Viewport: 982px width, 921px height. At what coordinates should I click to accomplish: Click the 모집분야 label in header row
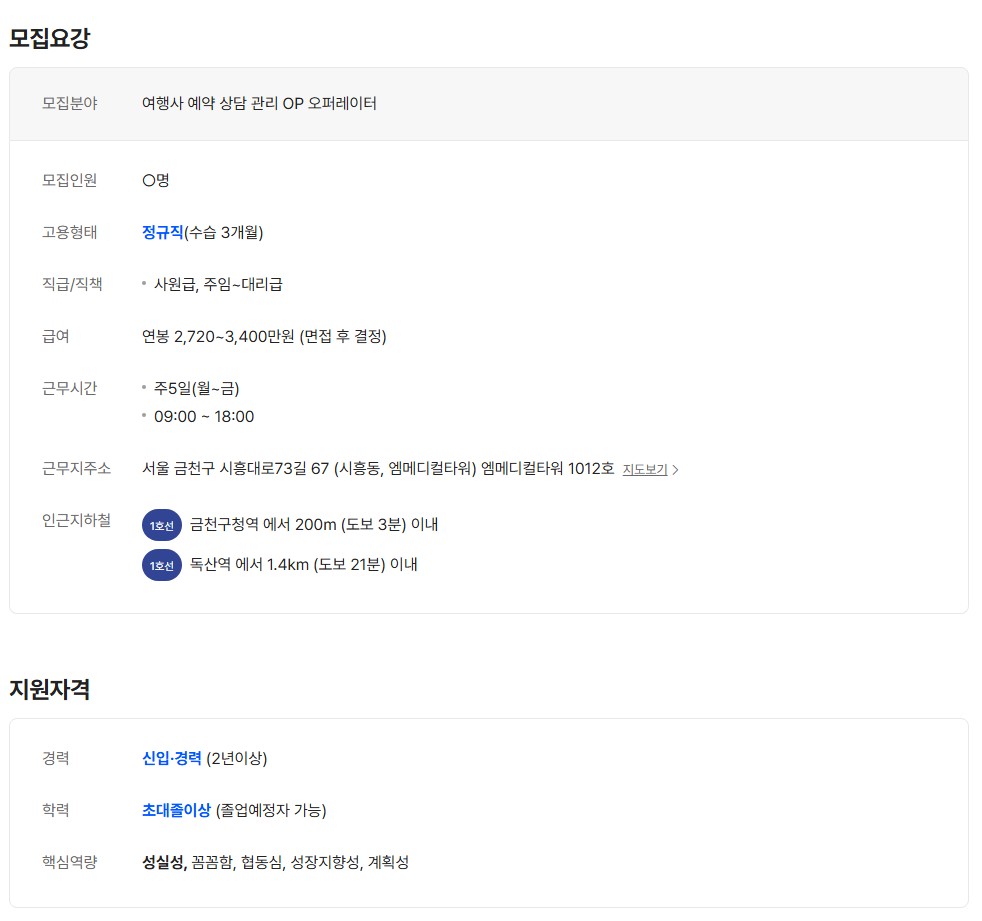coord(70,103)
